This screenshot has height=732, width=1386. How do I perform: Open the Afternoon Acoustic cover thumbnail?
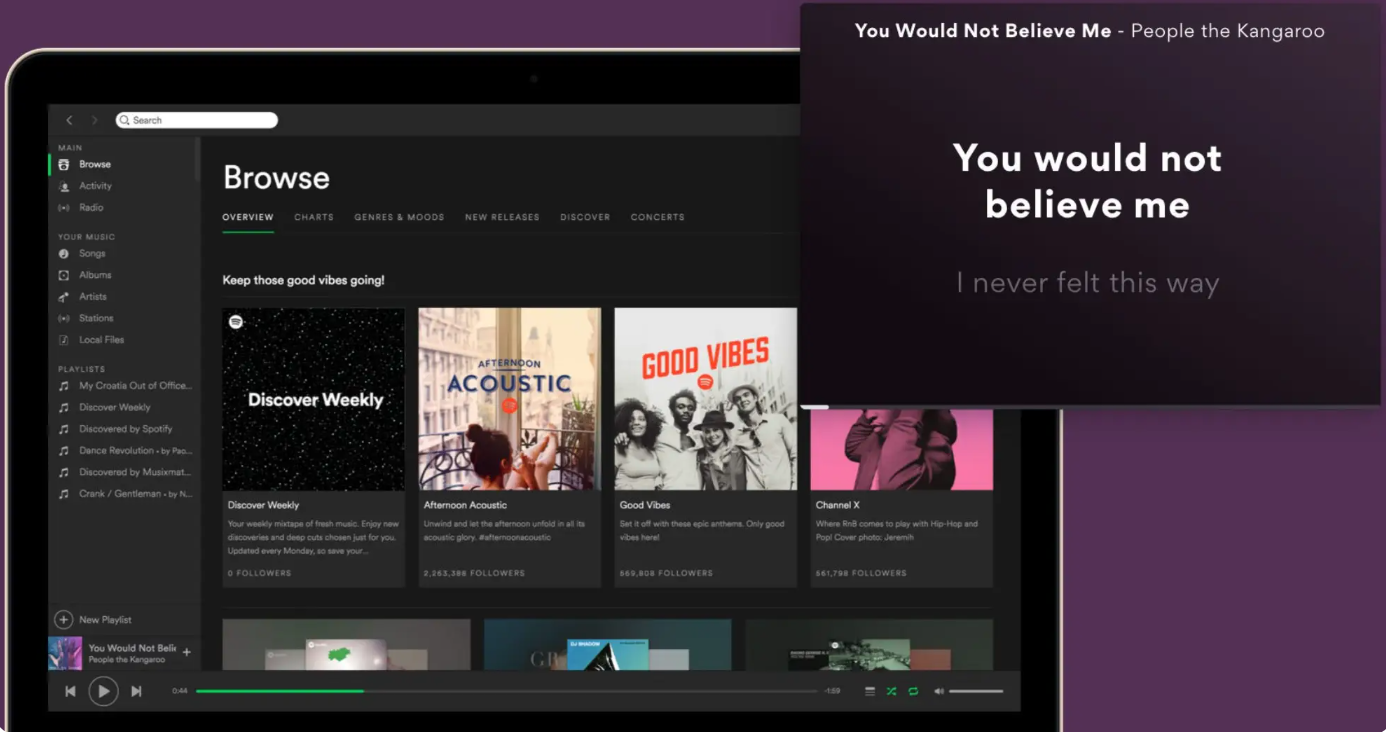click(510, 399)
